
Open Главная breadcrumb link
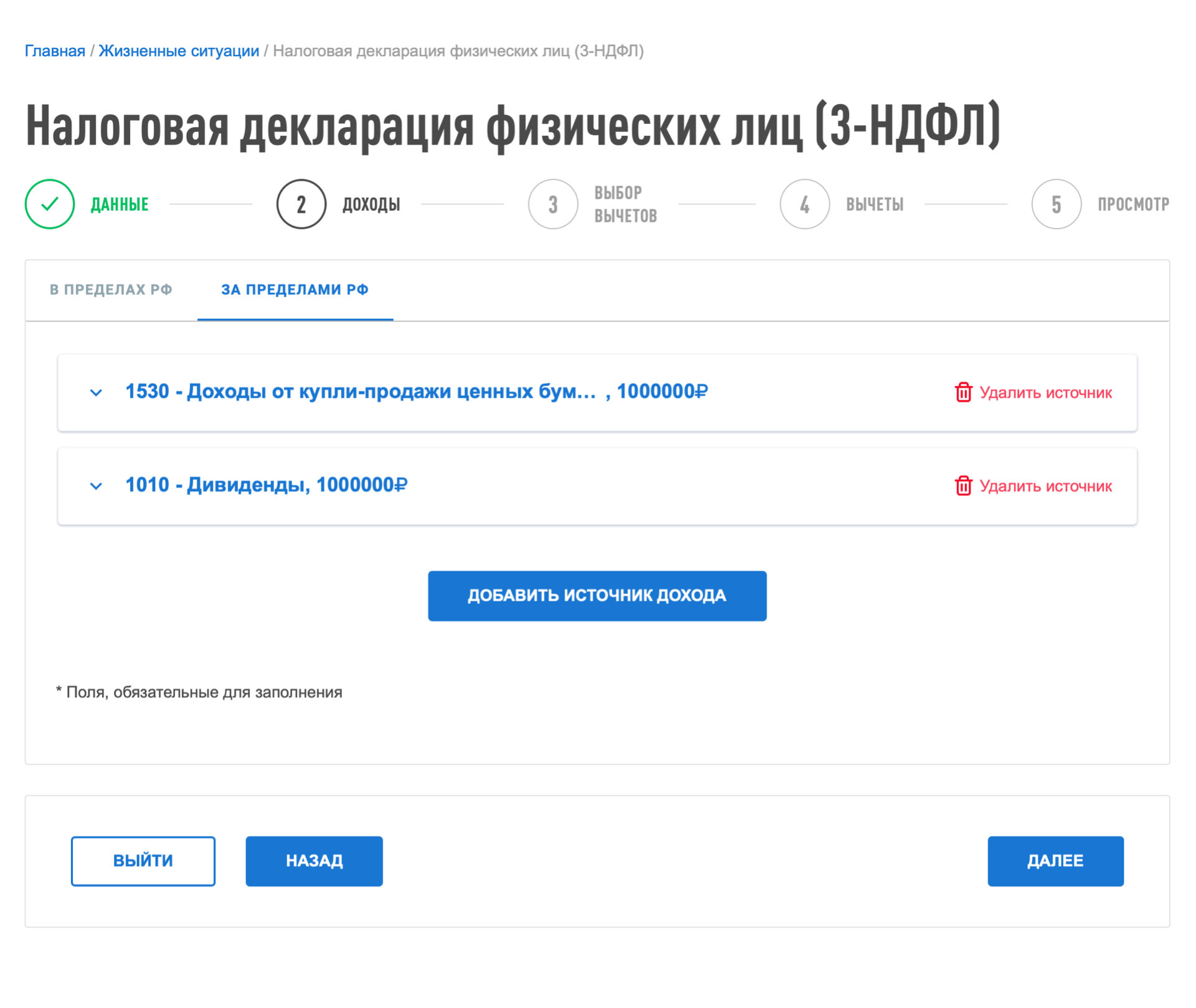pos(55,51)
